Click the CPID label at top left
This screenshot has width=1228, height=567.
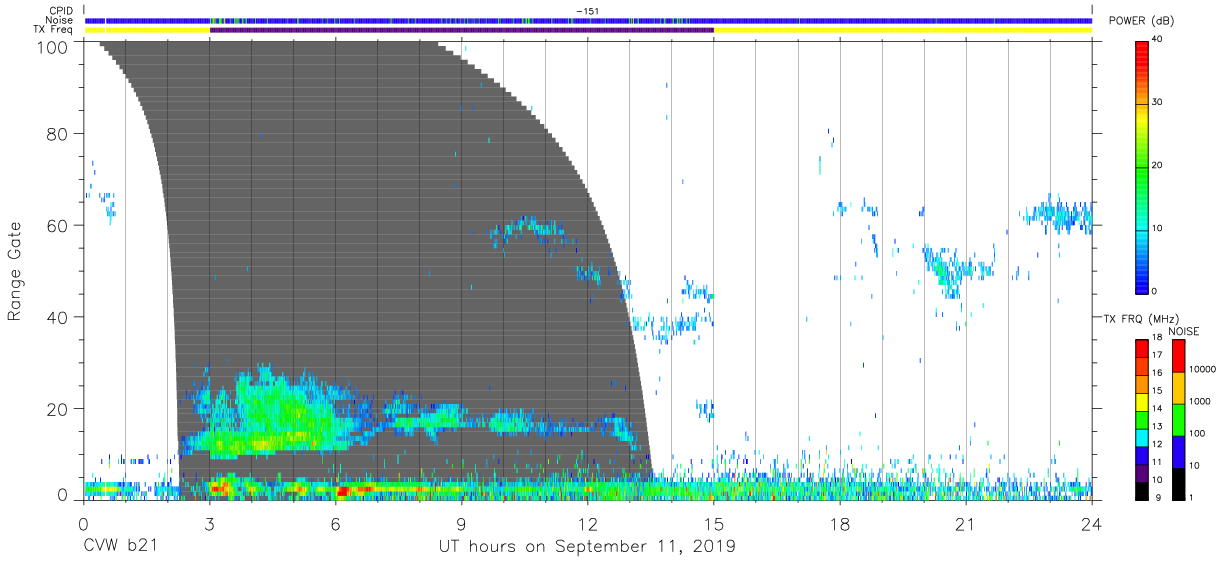click(x=61, y=11)
